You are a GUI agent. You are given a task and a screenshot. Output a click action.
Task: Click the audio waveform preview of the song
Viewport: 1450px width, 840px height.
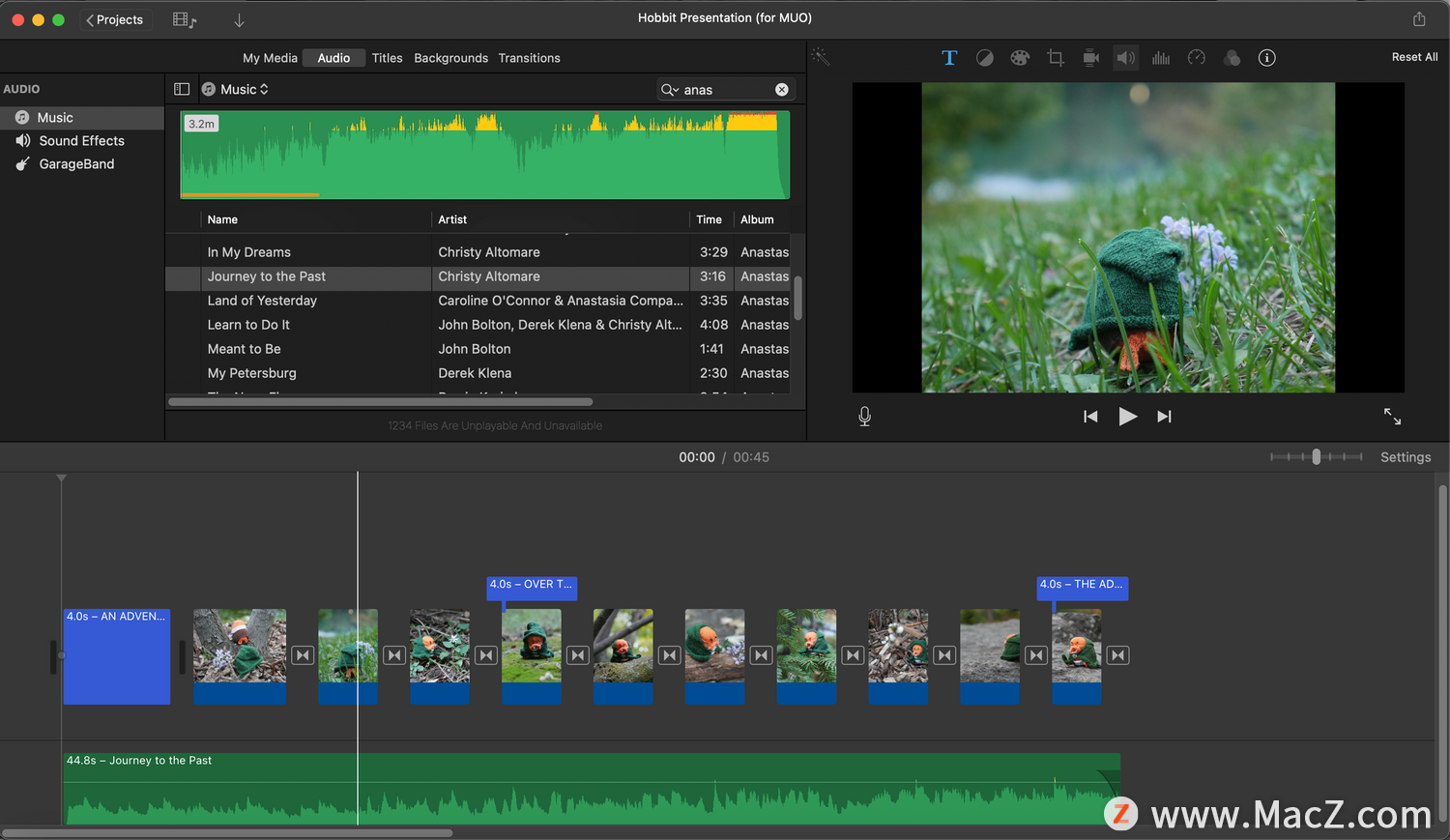pyautogui.click(x=485, y=155)
